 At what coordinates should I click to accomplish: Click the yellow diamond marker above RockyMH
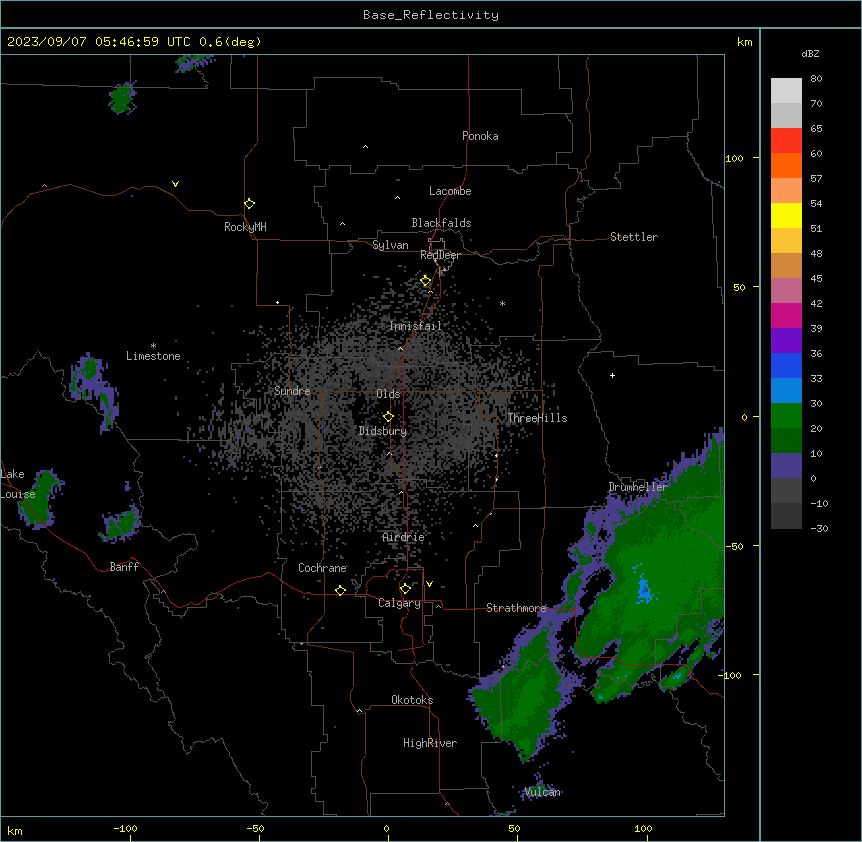[250, 204]
